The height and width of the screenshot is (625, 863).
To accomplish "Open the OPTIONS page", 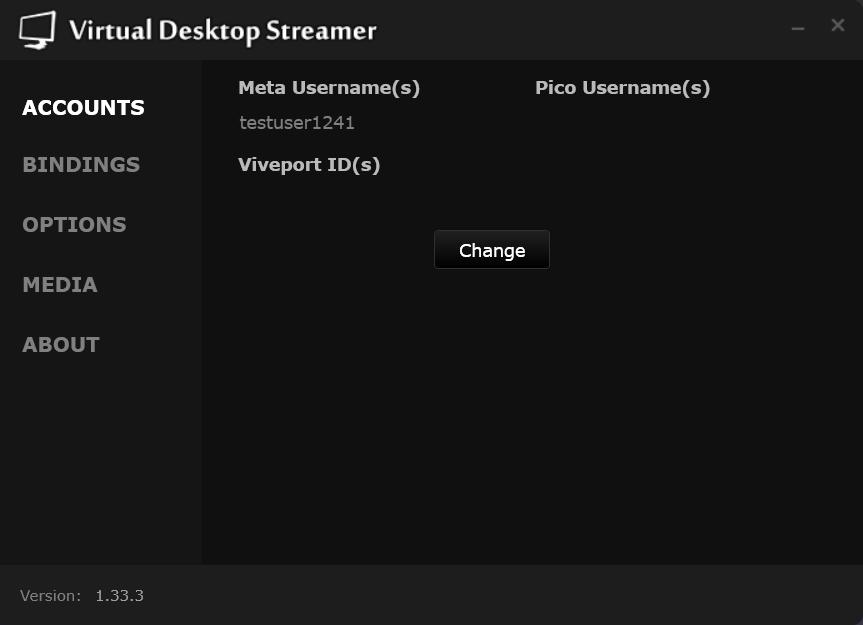I will 74,225.
